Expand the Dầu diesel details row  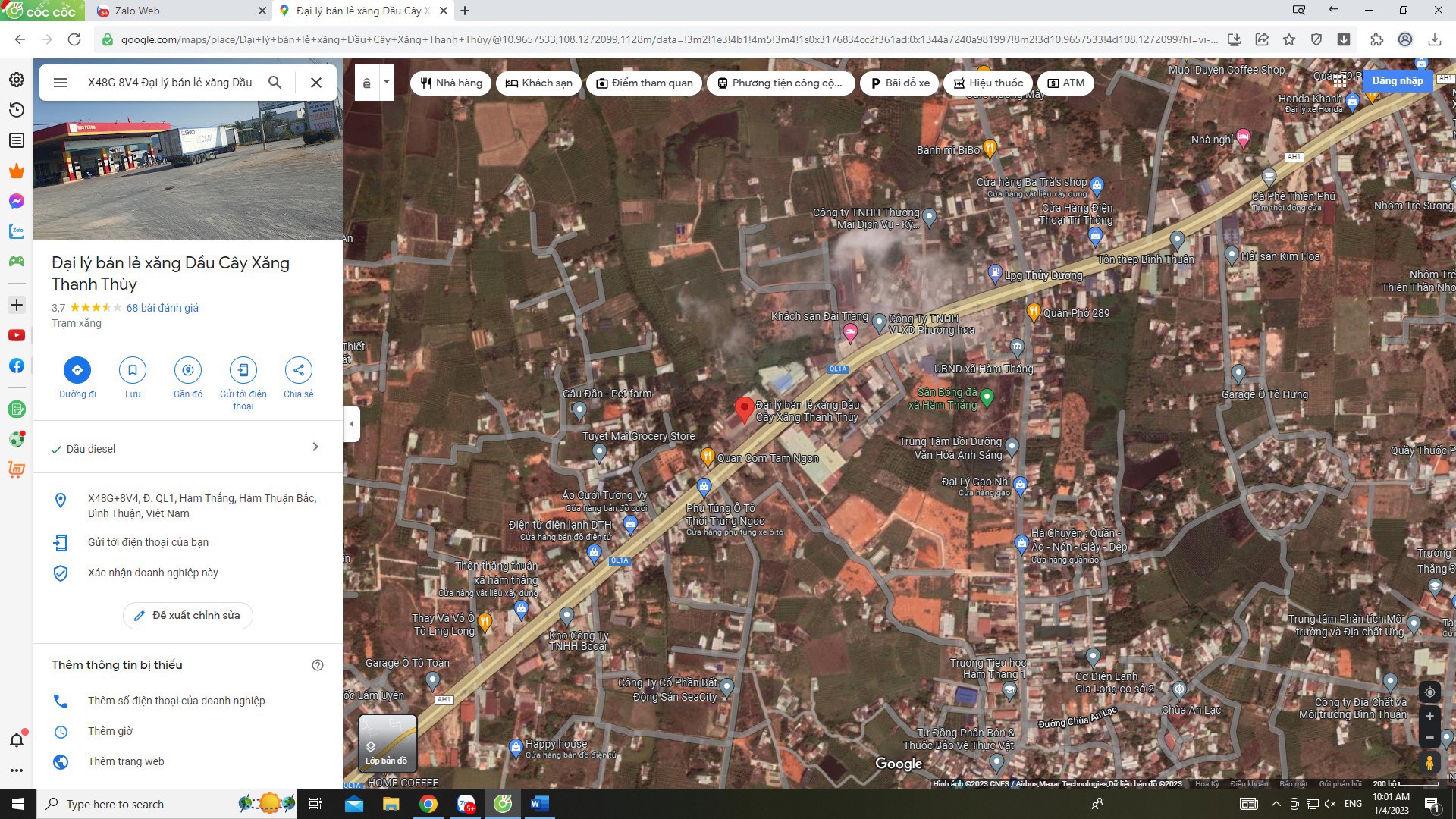(188, 448)
